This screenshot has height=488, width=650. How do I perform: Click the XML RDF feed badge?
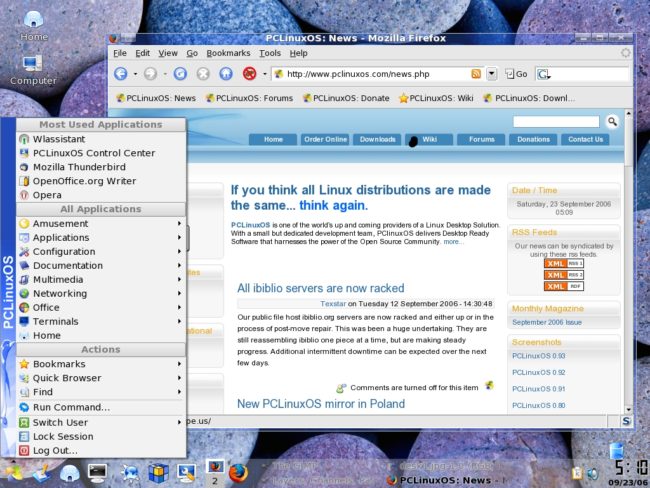(x=564, y=286)
